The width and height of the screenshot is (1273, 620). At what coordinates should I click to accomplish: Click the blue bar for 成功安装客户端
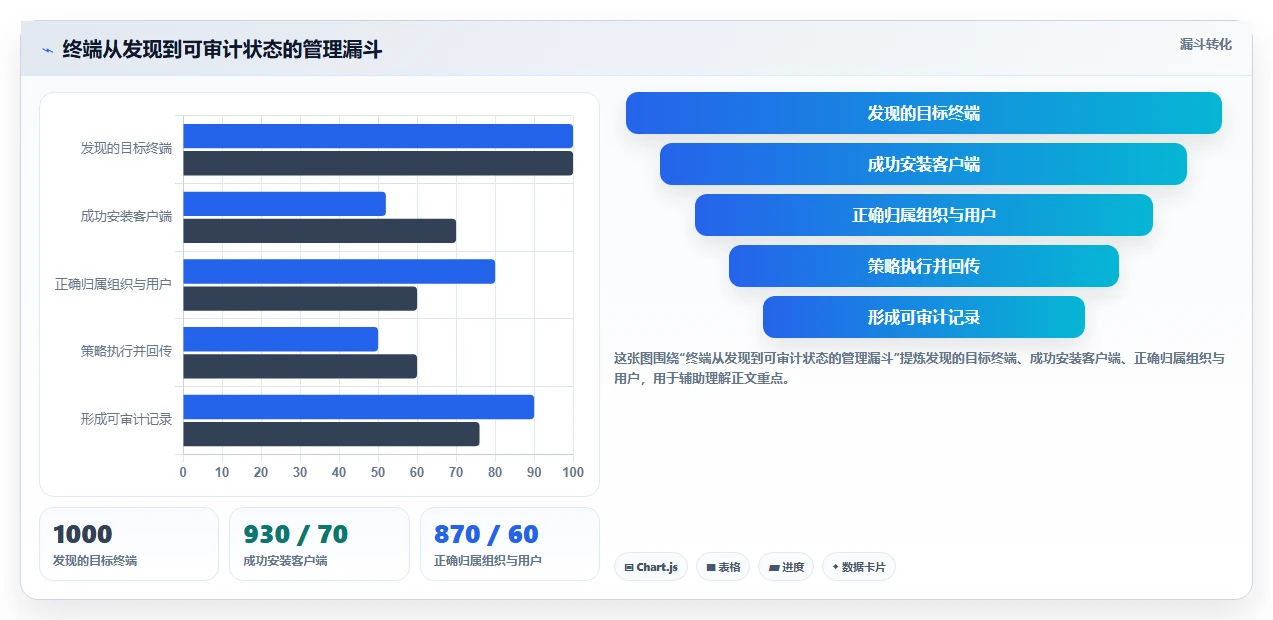pyautogui.click(x=284, y=204)
